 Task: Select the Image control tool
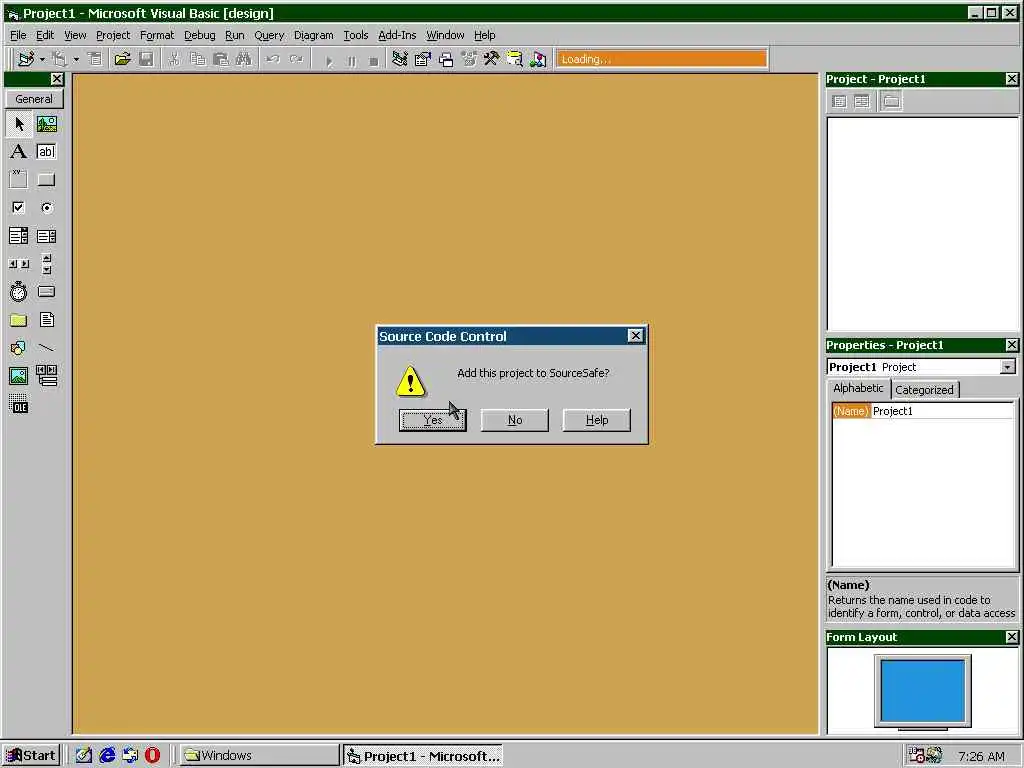[x=19, y=376]
